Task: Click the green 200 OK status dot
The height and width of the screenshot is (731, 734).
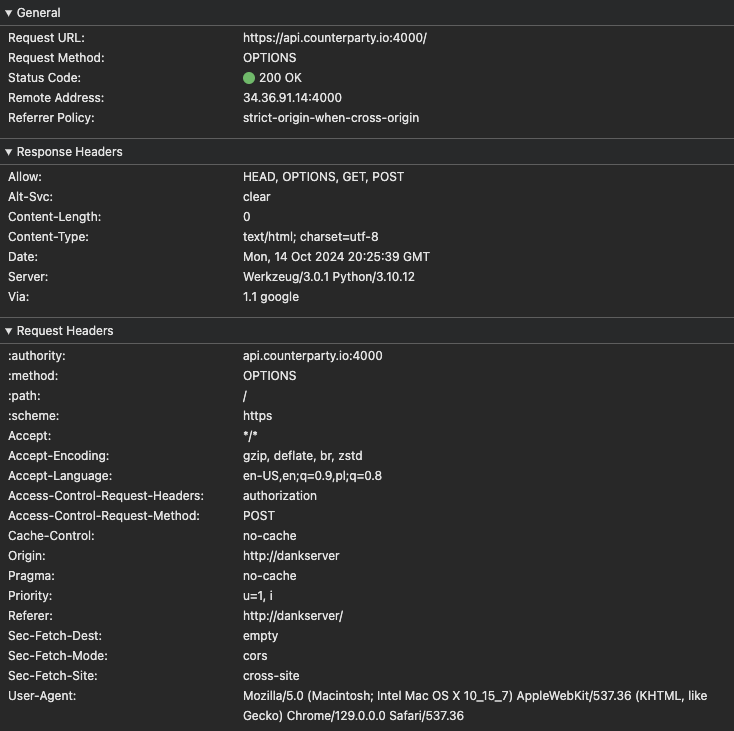Action: coord(249,78)
